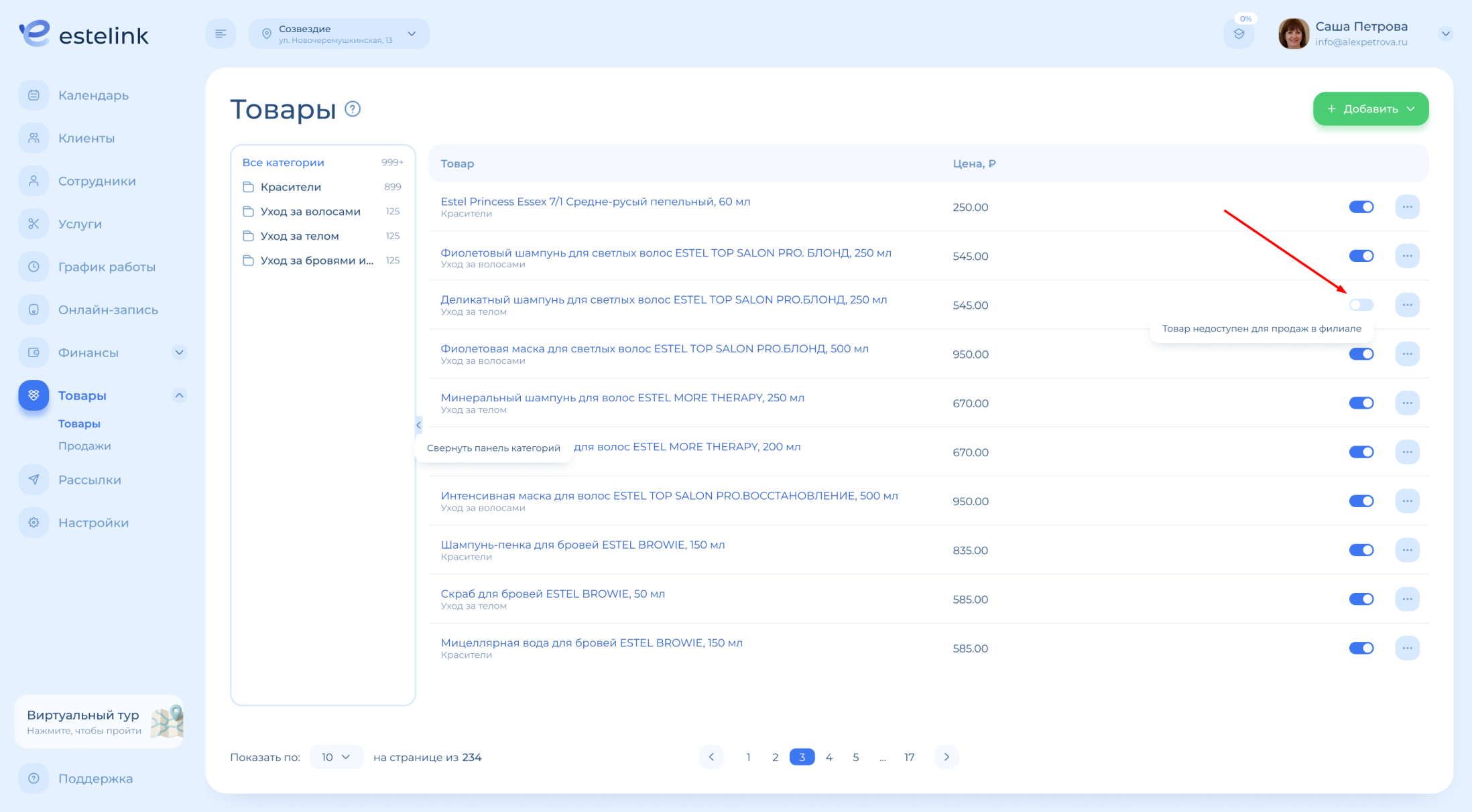
Task: Disable sale of Estel Princess Essex 7/1
Action: (x=1361, y=207)
